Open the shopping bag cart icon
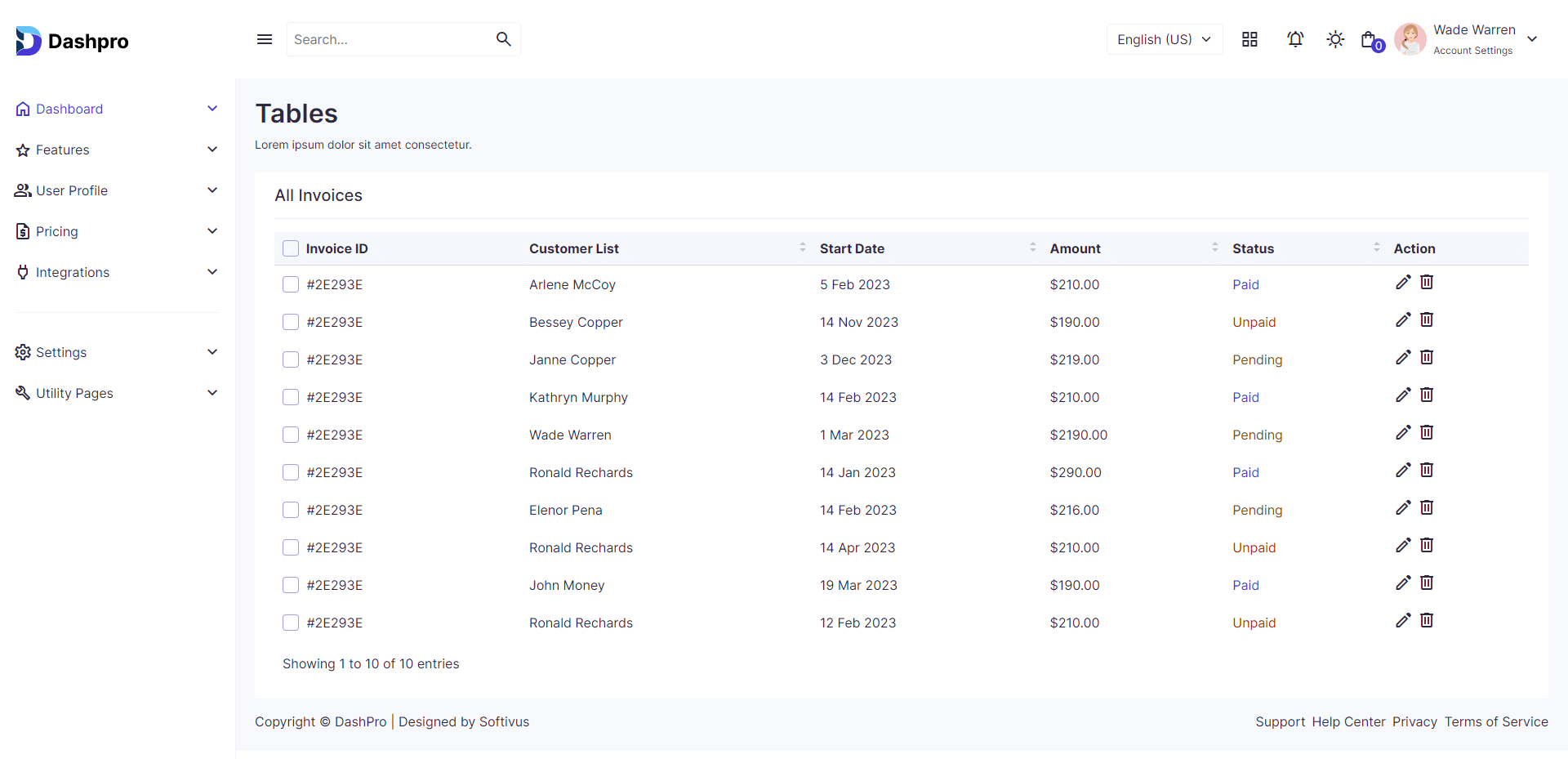The height and width of the screenshot is (759, 1568). click(x=1370, y=40)
